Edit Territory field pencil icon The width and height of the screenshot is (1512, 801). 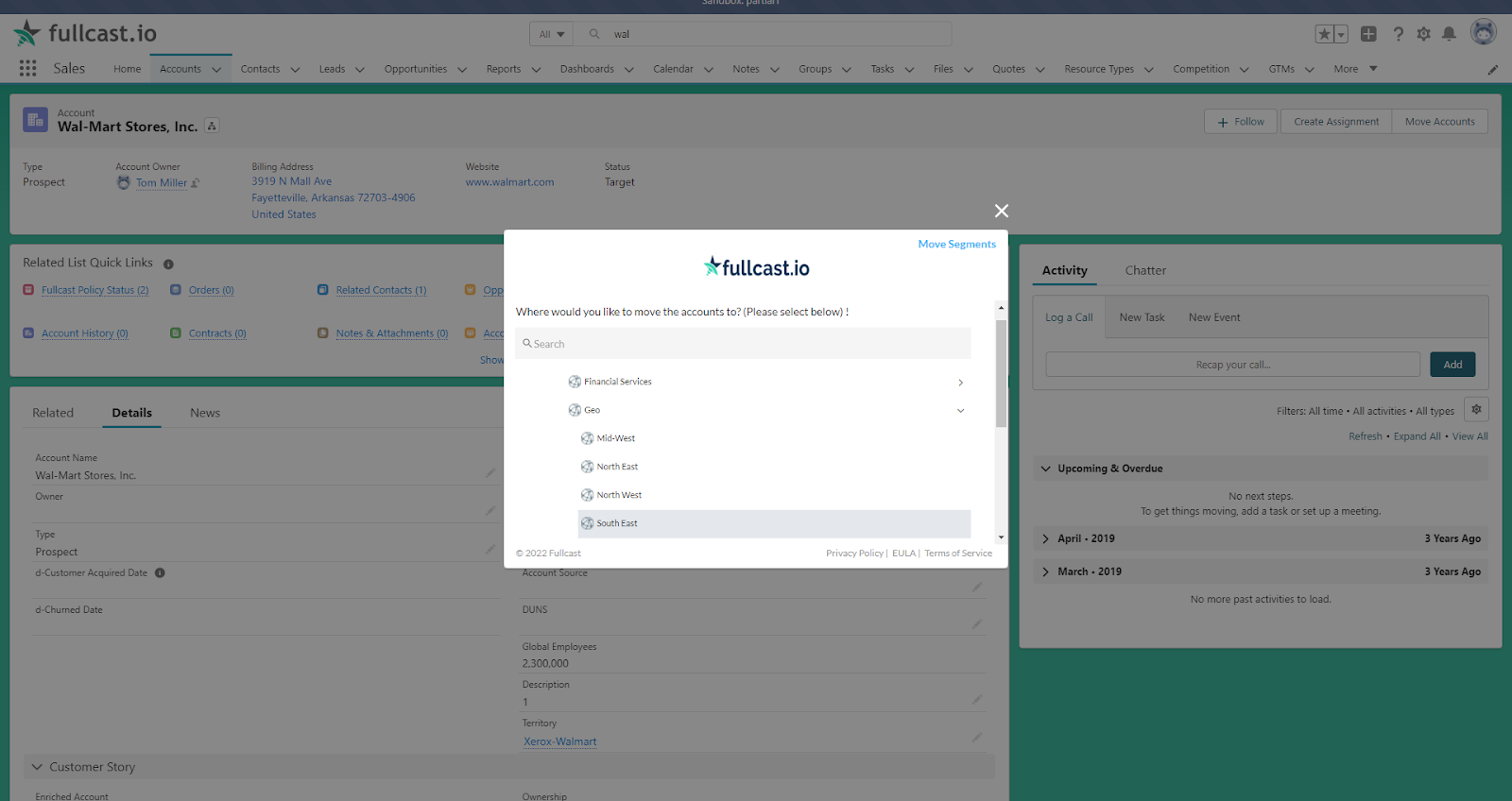click(977, 738)
